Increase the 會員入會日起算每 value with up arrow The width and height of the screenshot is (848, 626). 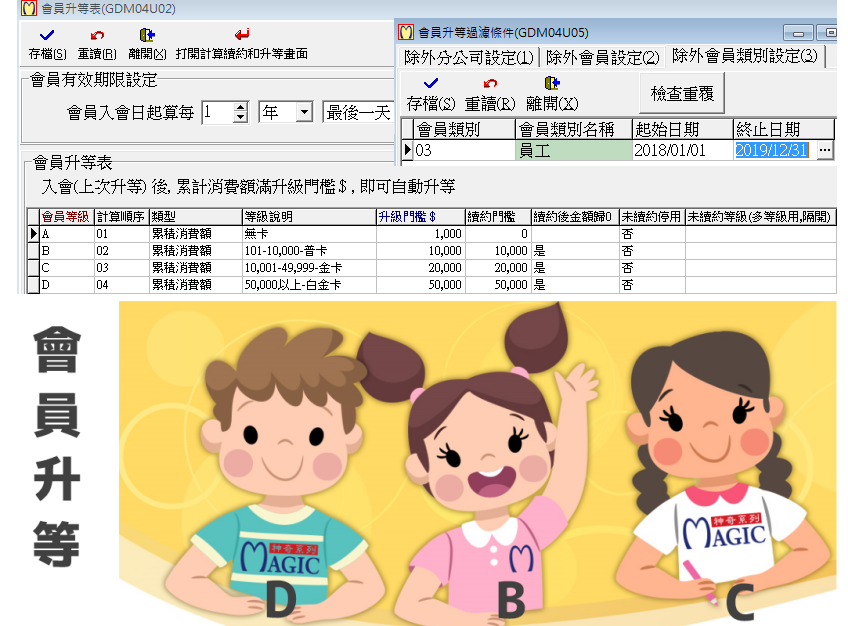point(241,107)
